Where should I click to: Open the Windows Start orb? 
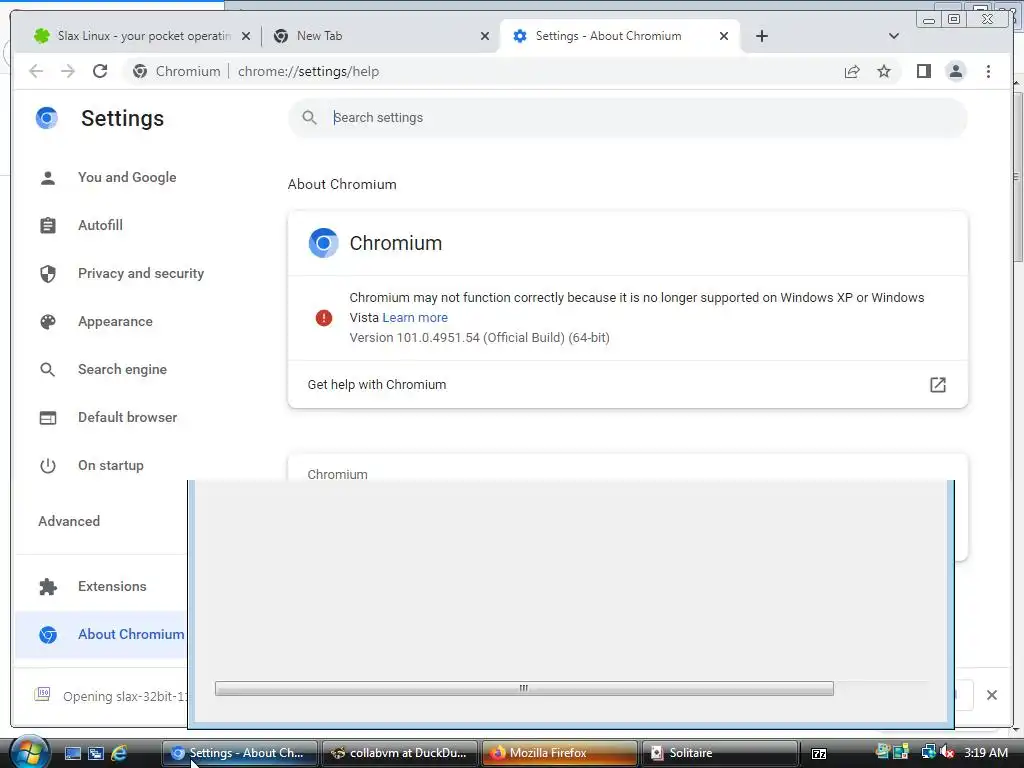click(29, 752)
